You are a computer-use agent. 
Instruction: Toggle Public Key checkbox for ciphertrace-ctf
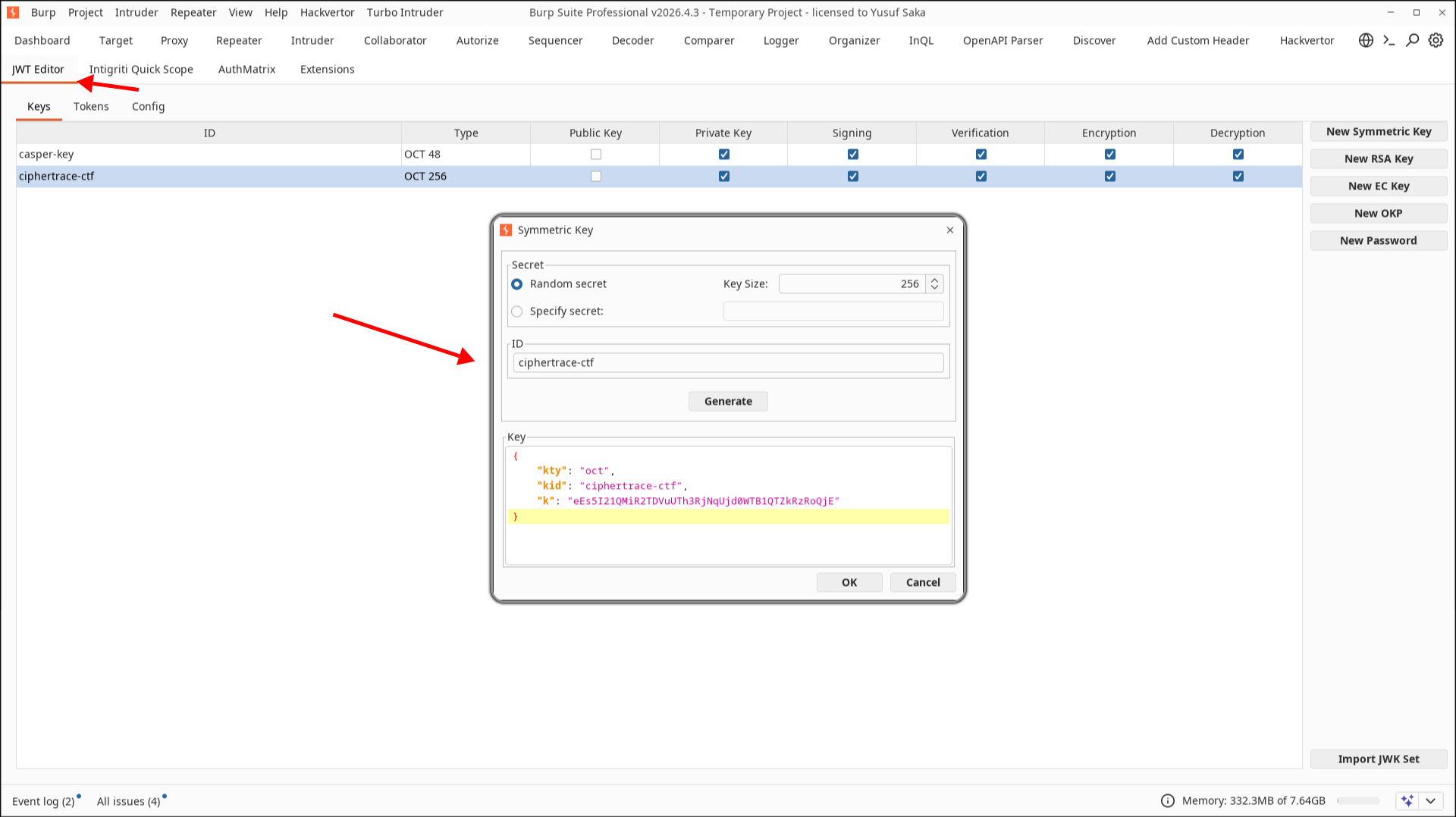point(596,177)
